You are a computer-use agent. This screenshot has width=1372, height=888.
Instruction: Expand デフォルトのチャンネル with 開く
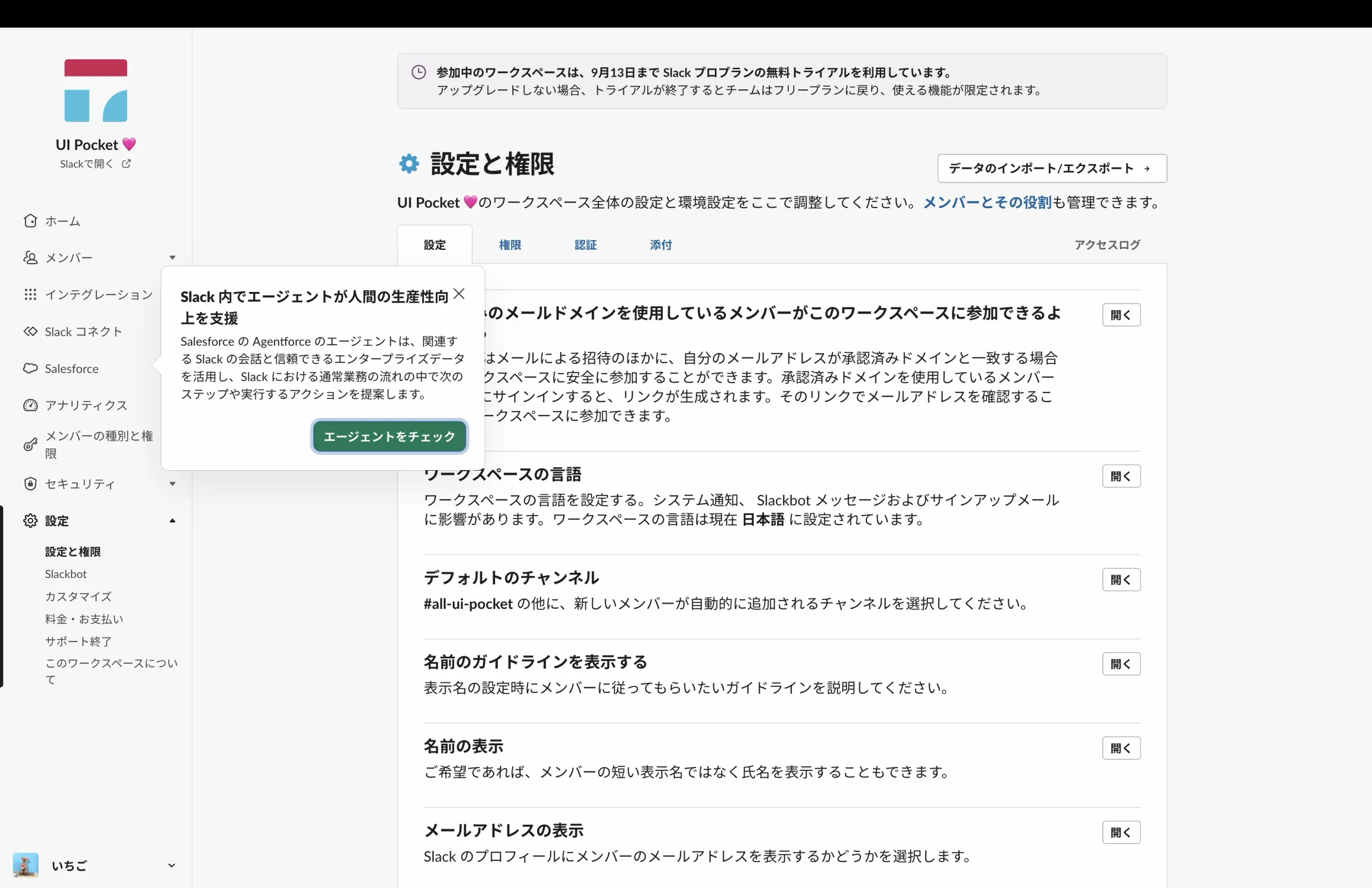(1121, 579)
